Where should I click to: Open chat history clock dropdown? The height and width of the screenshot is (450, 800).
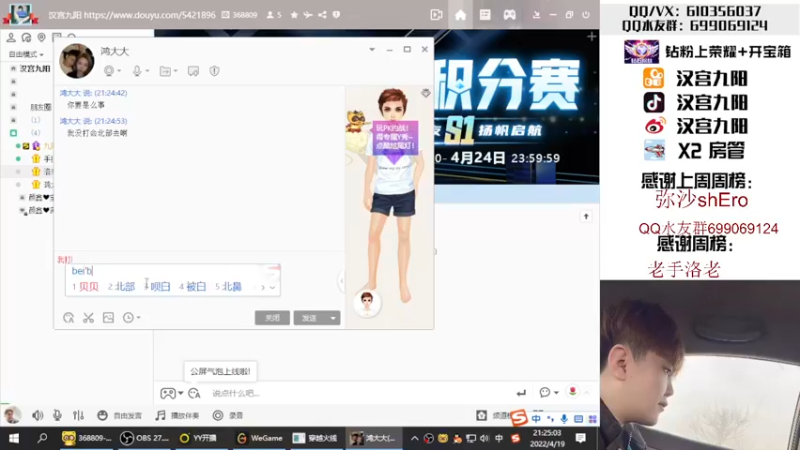pos(132,318)
